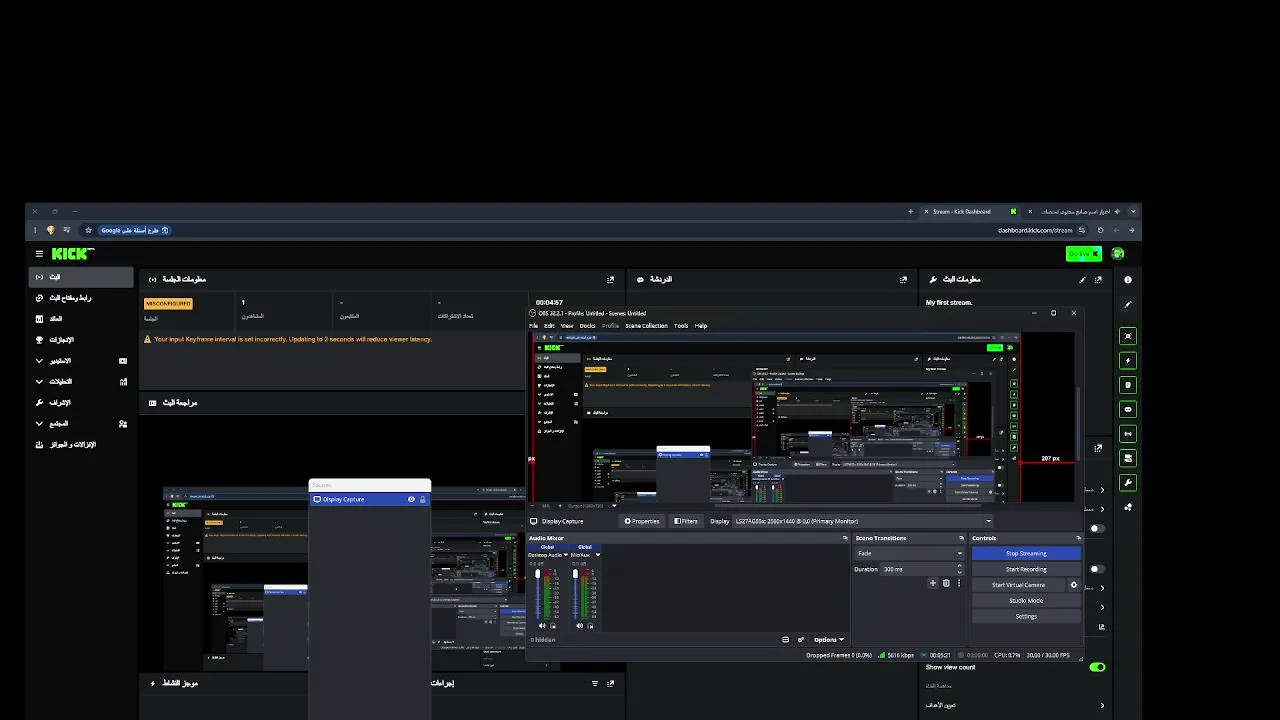Click info icon atop Kick right sidebar
The width and height of the screenshot is (1280, 720).
pos(1128,280)
